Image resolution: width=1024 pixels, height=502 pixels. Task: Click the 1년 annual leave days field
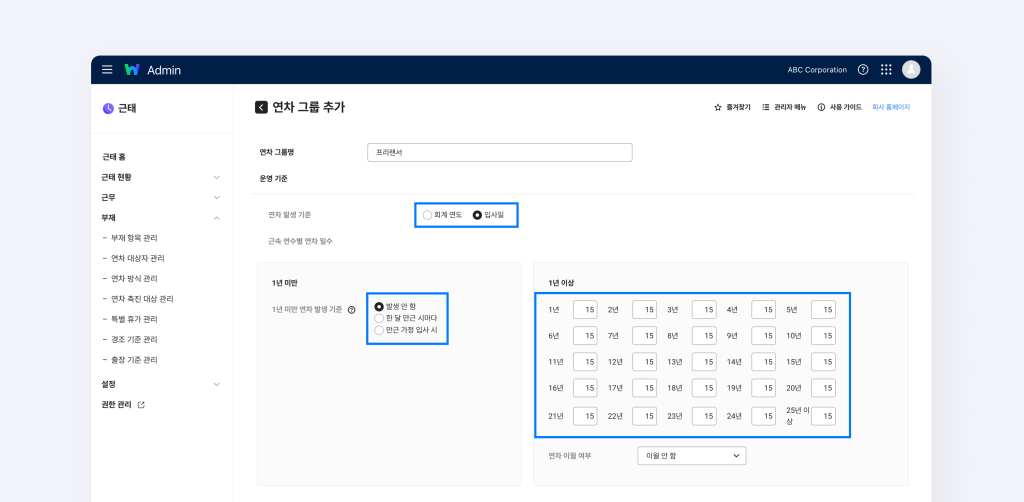click(x=585, y=309)
